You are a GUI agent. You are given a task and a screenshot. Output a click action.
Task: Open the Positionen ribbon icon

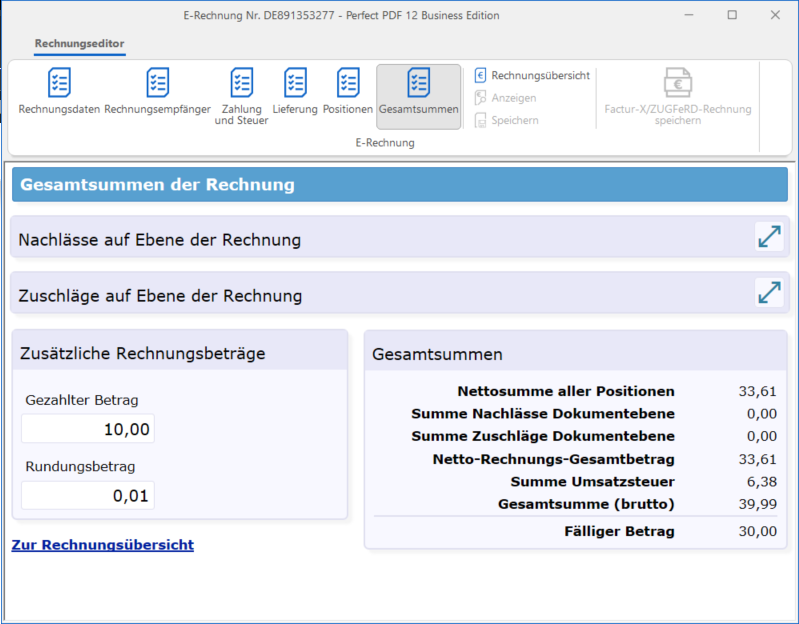[x=347, y=84]
